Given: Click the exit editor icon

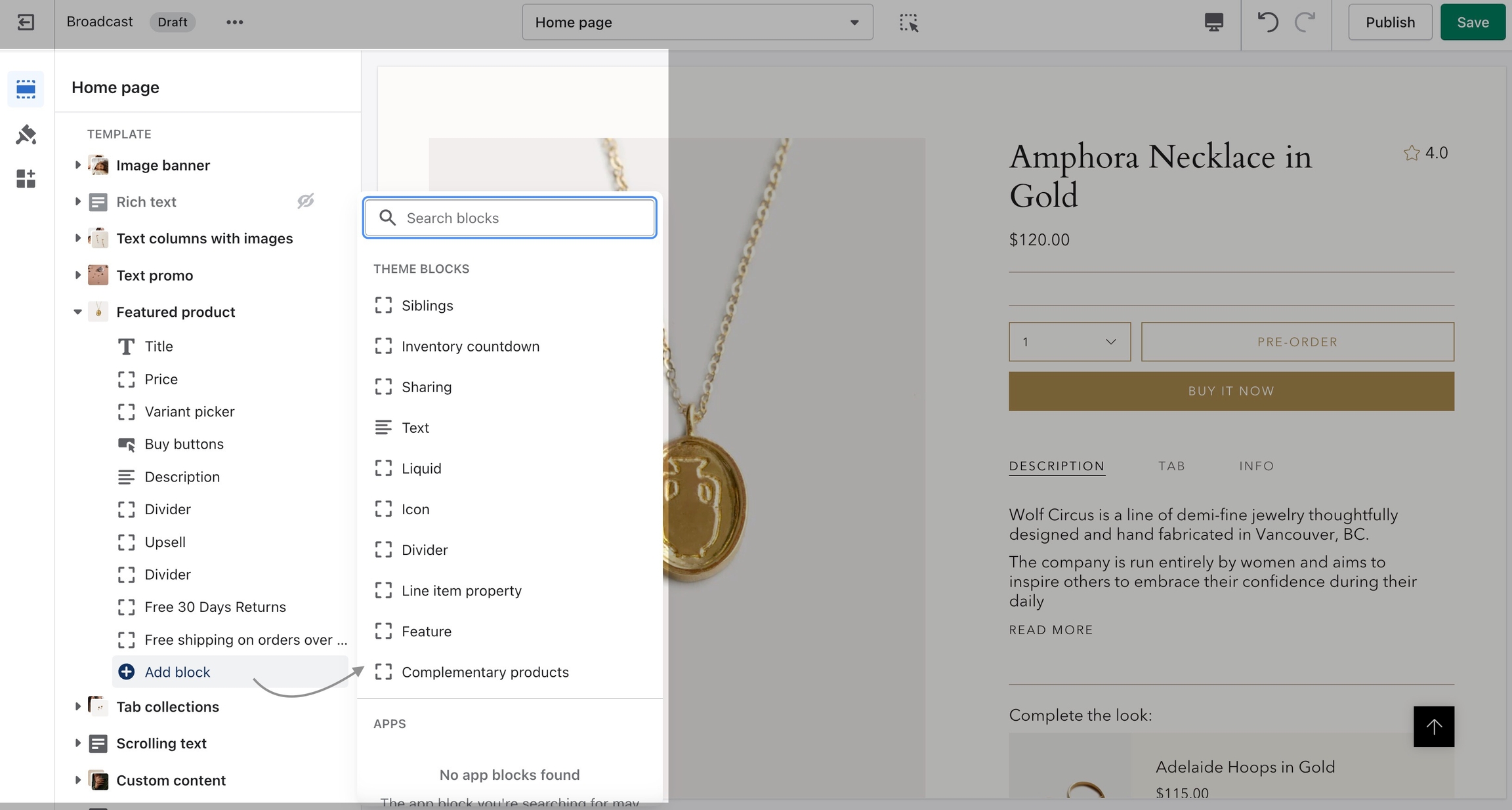Looking at the screenshot, I should click(x=26, y=22).
